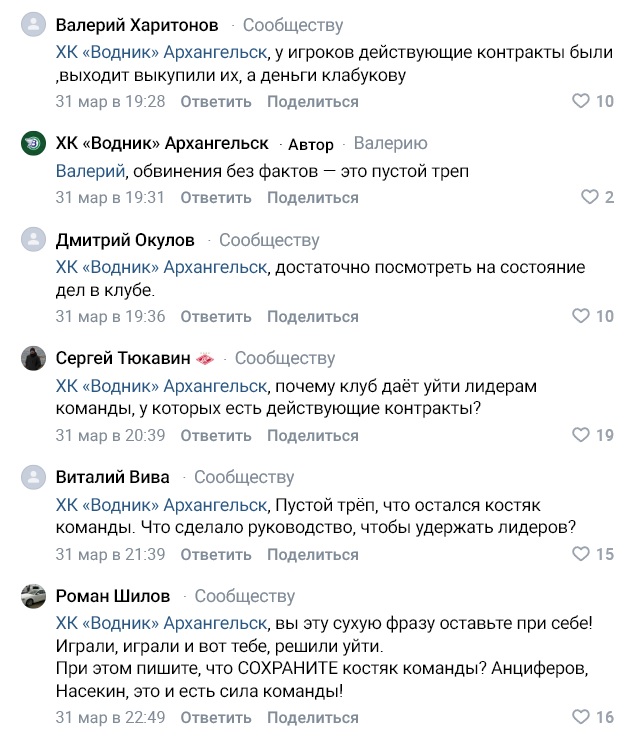Image resolution: width=635 pixels, height=738 pixels.
Task: Open ХК «Водник» club logo avatar
Action: coord(34,143)
